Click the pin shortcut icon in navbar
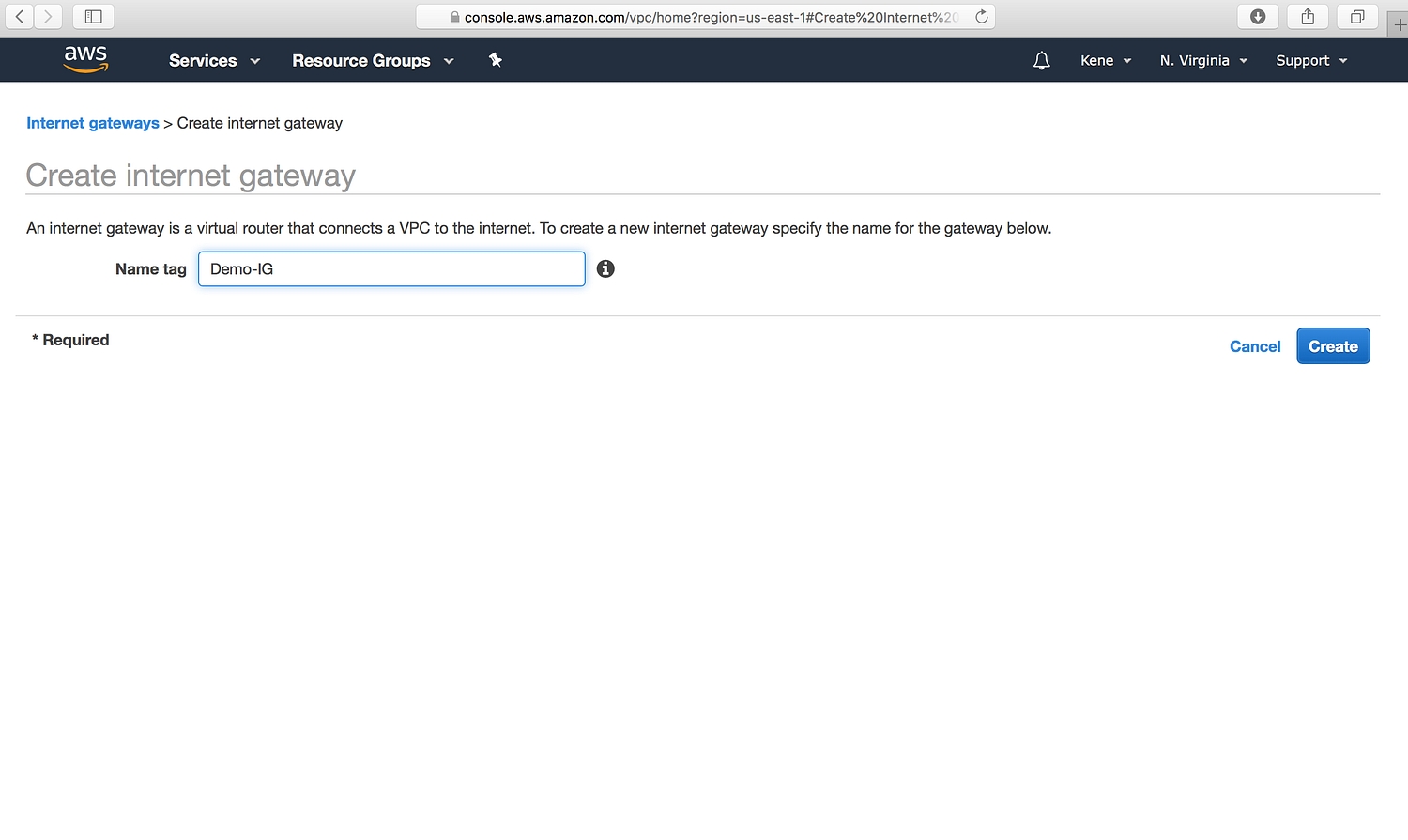The height and width of the screenshot is (840, 1408). 496,60
